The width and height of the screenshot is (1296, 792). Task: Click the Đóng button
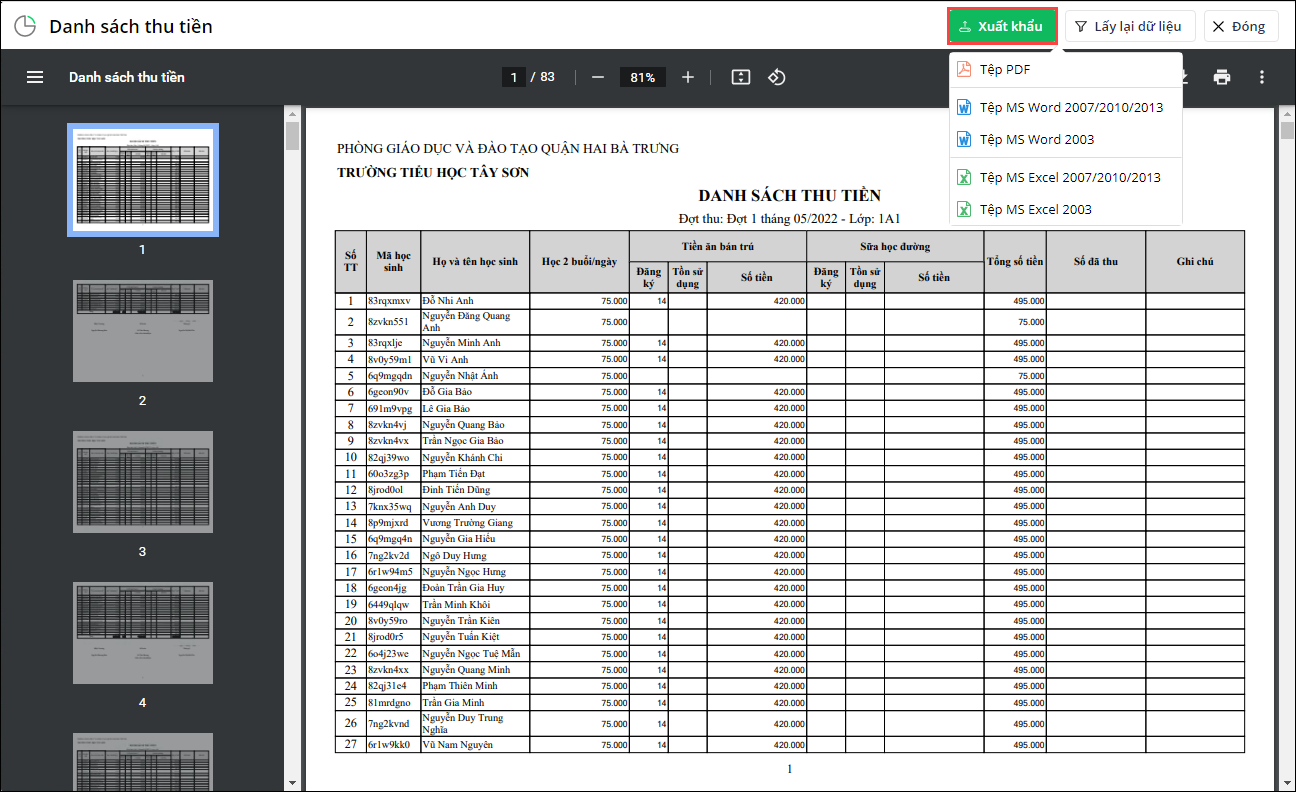click(x=1240, y=26)
